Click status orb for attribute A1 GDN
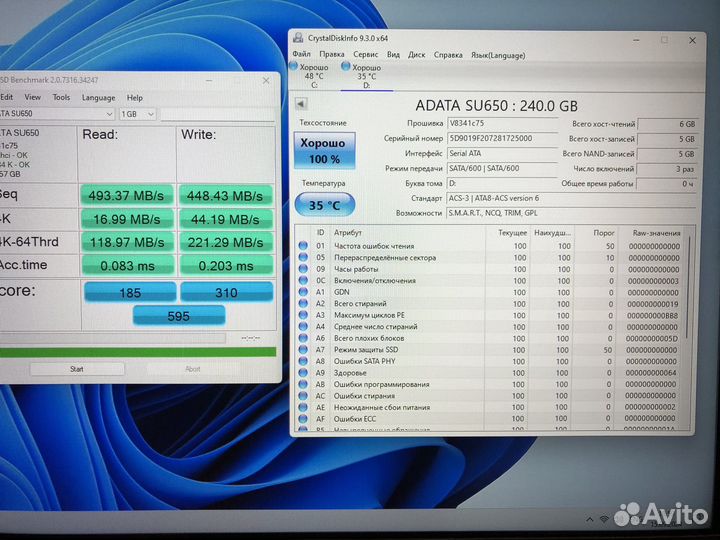 click(x=303, y=292)
